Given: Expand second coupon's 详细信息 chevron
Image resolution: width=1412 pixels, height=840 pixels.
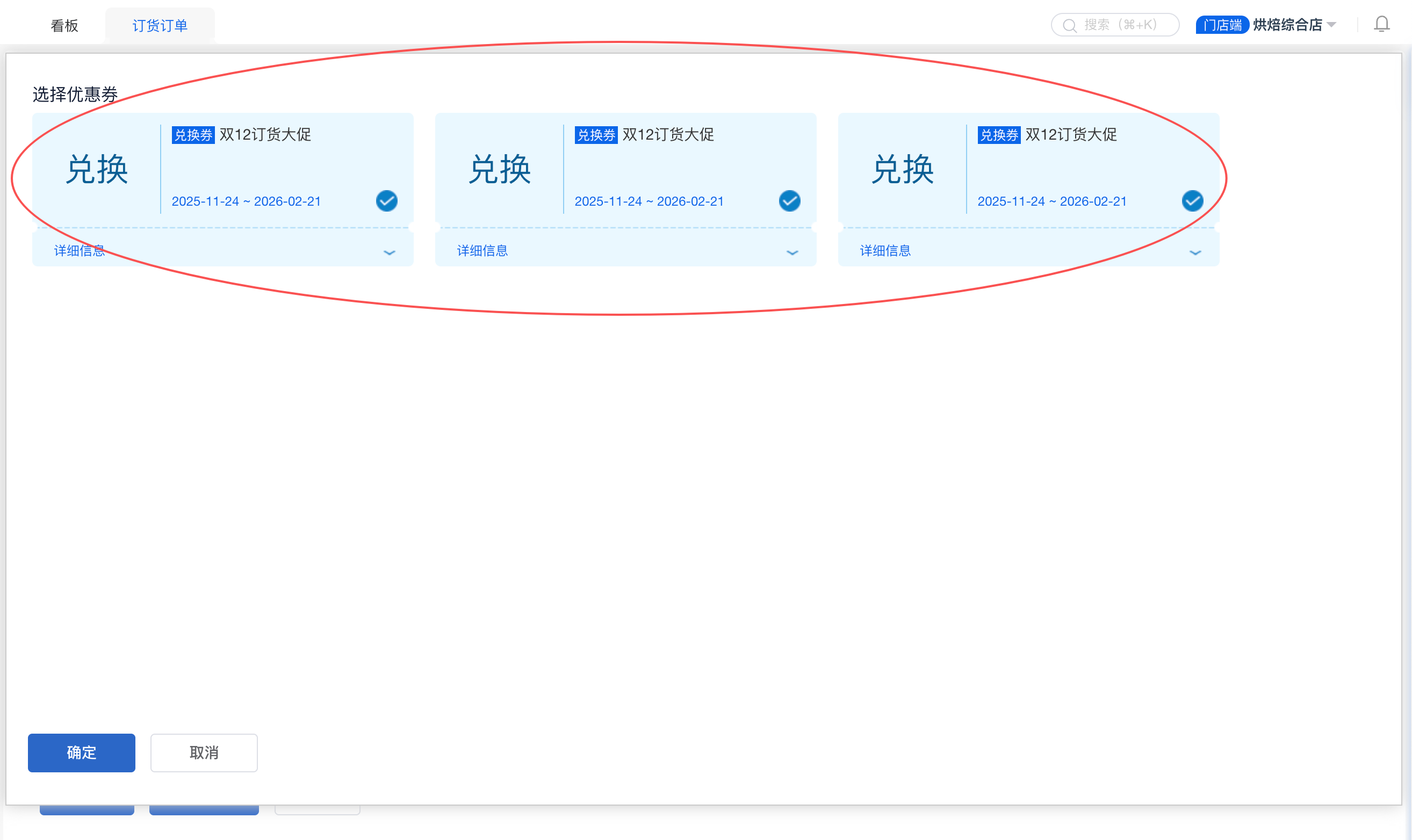Looking at the screenshot, I should pyautogui.click(x=792, y=252).
